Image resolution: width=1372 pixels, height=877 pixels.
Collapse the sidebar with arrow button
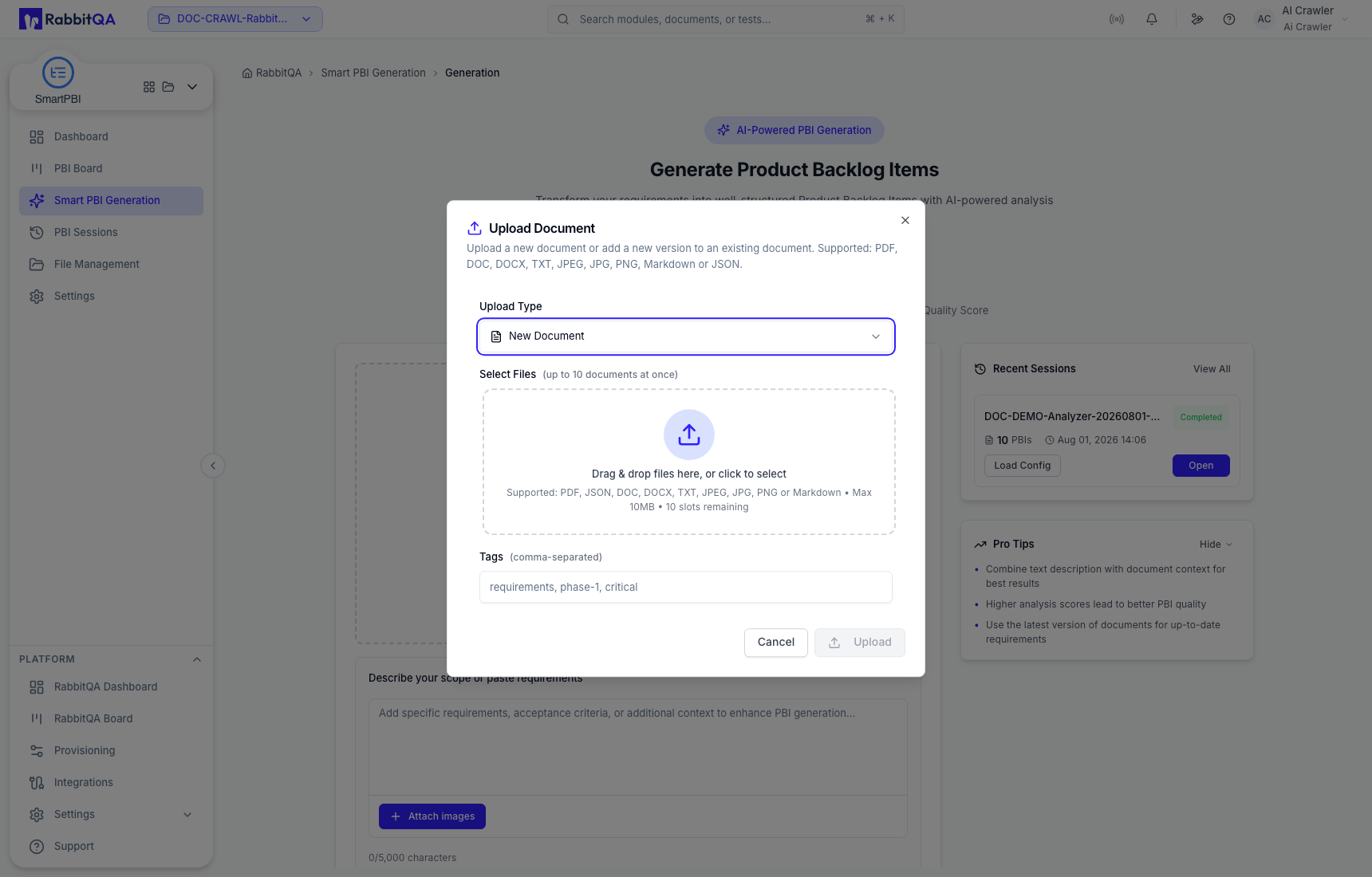tap(213, 466)
